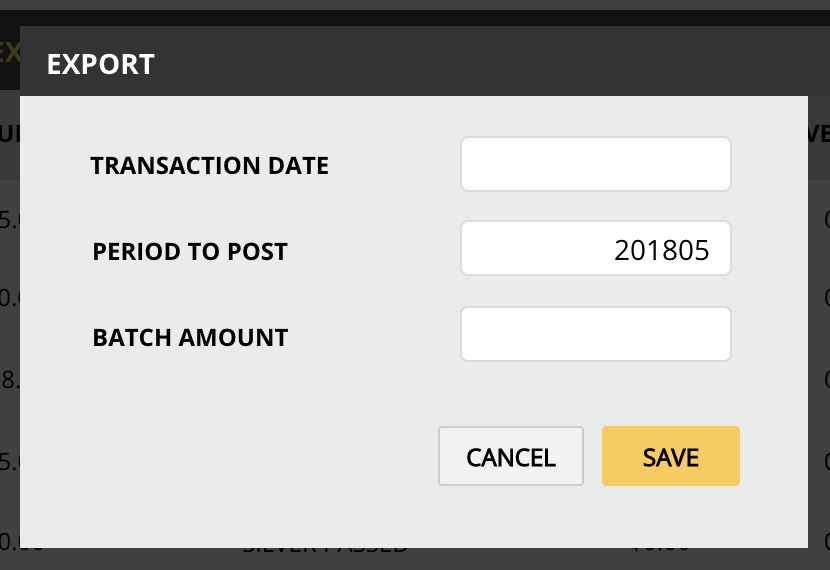Click the dimmed backdrop left of the dialog
The image size is (830, 570).
tap(9, 300)
